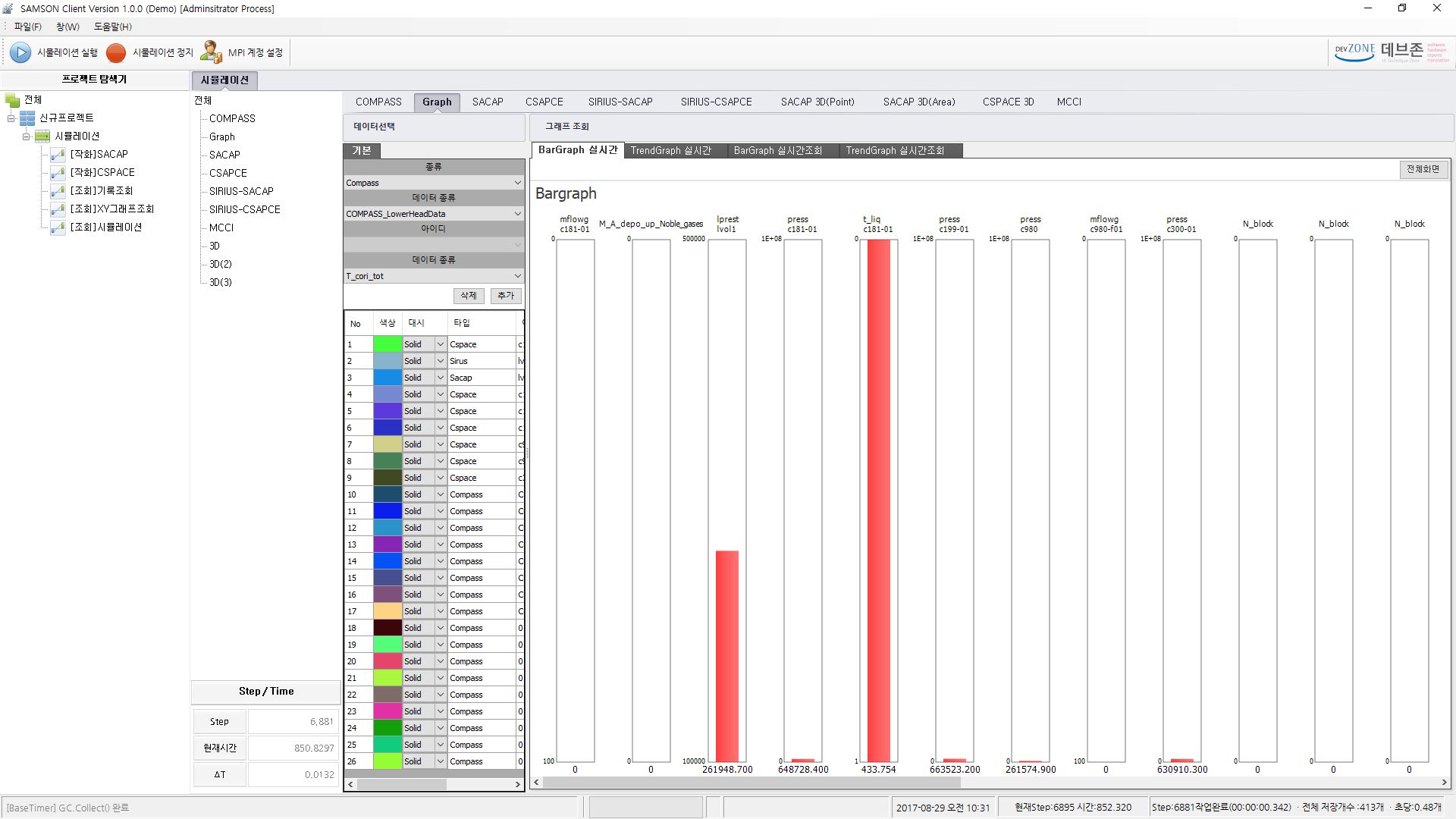Click the simulation play button icon
This screenshot has height=819, width=1456.
[20, 52]
